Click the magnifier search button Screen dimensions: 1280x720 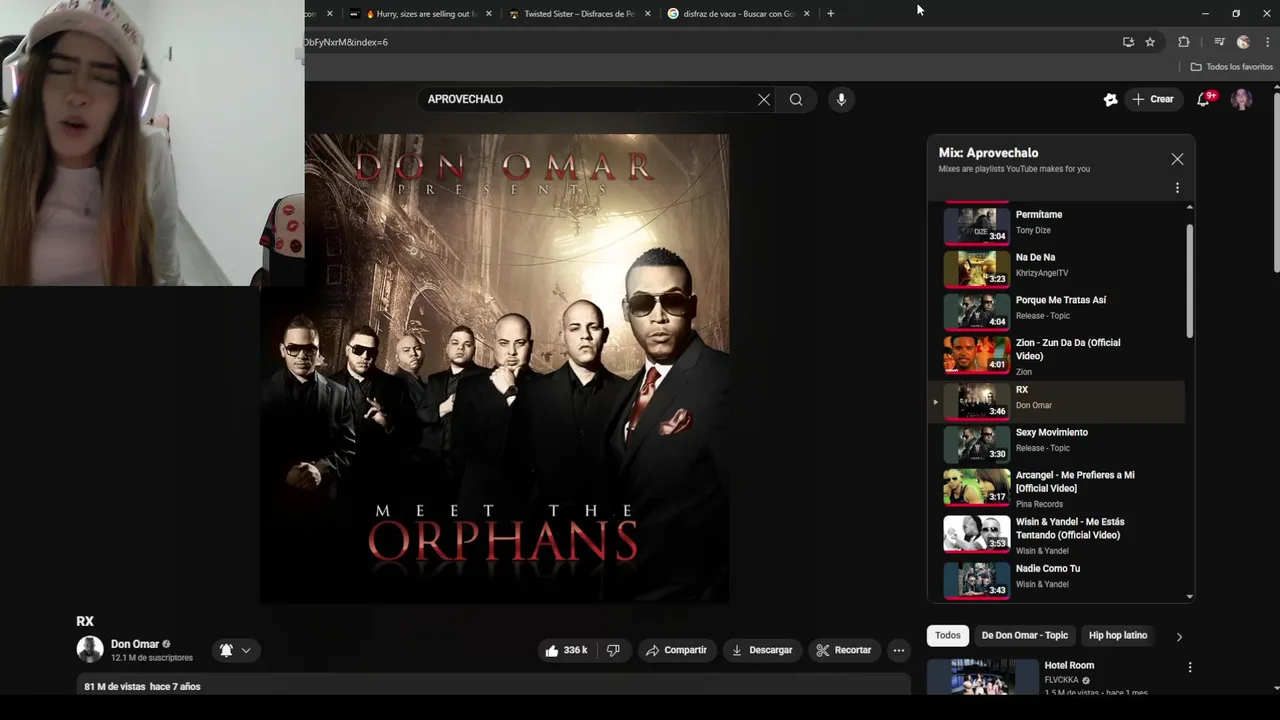click(x=796, y=99)
